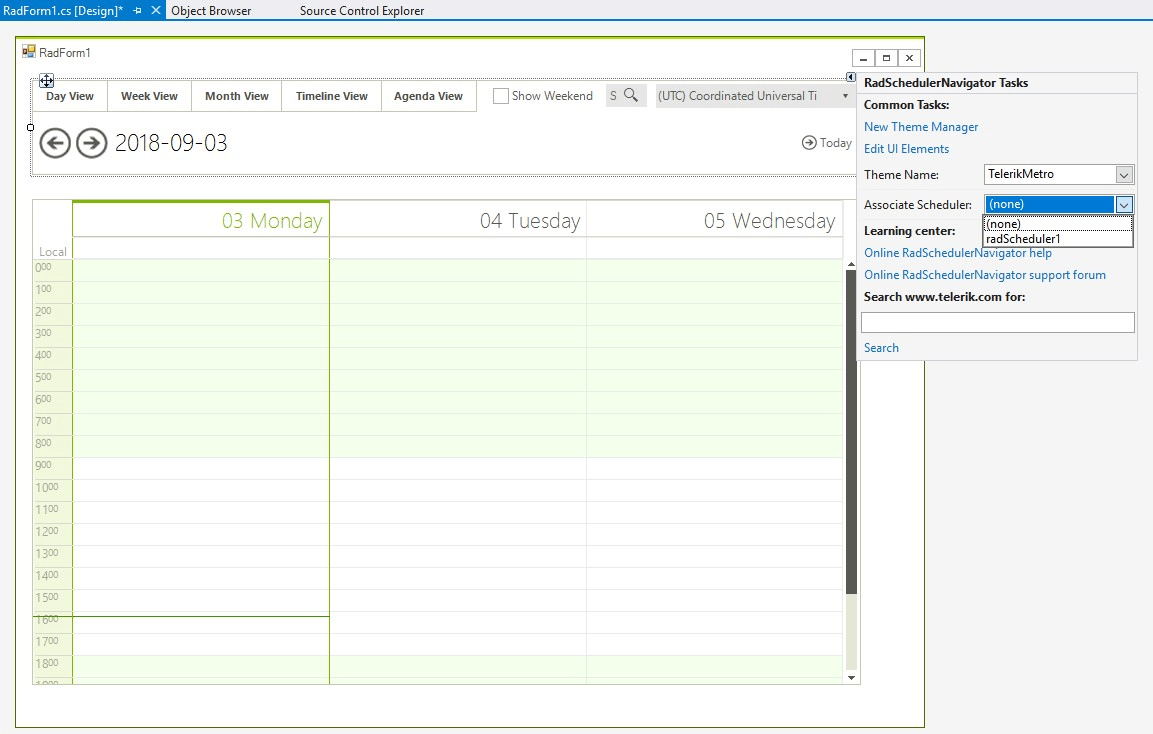Click the move handle above the scheduler
The width and height of the screenshot is (1153, 734).
click(46, 81)
